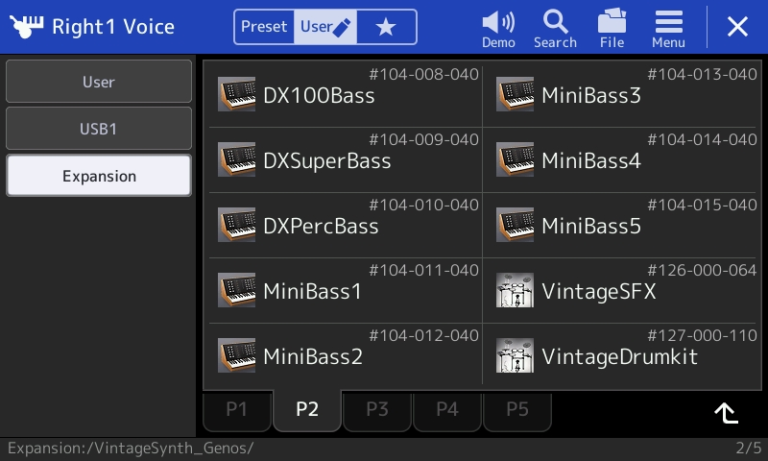
Task: Select the MiniBass1 voice name
Action: tap(312, 291)
